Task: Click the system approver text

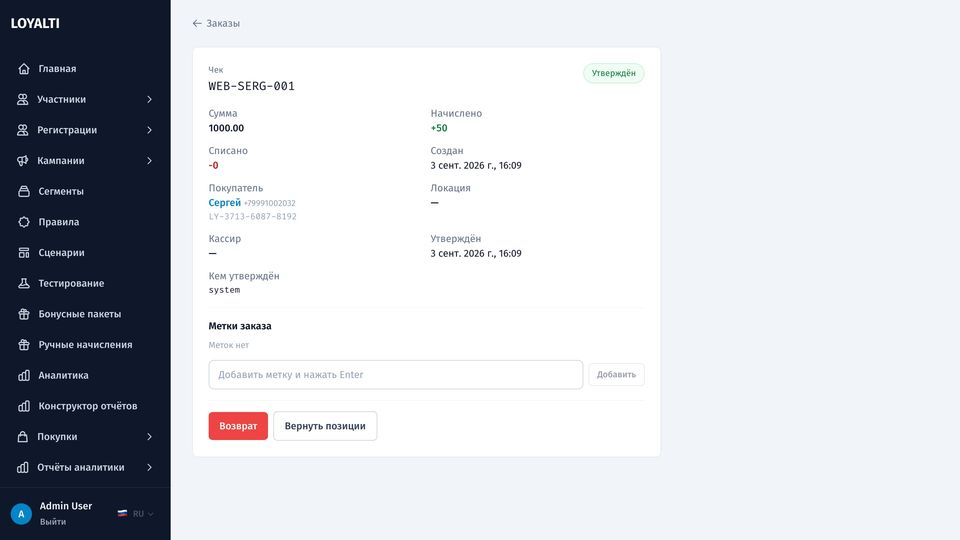Action: 224,290
